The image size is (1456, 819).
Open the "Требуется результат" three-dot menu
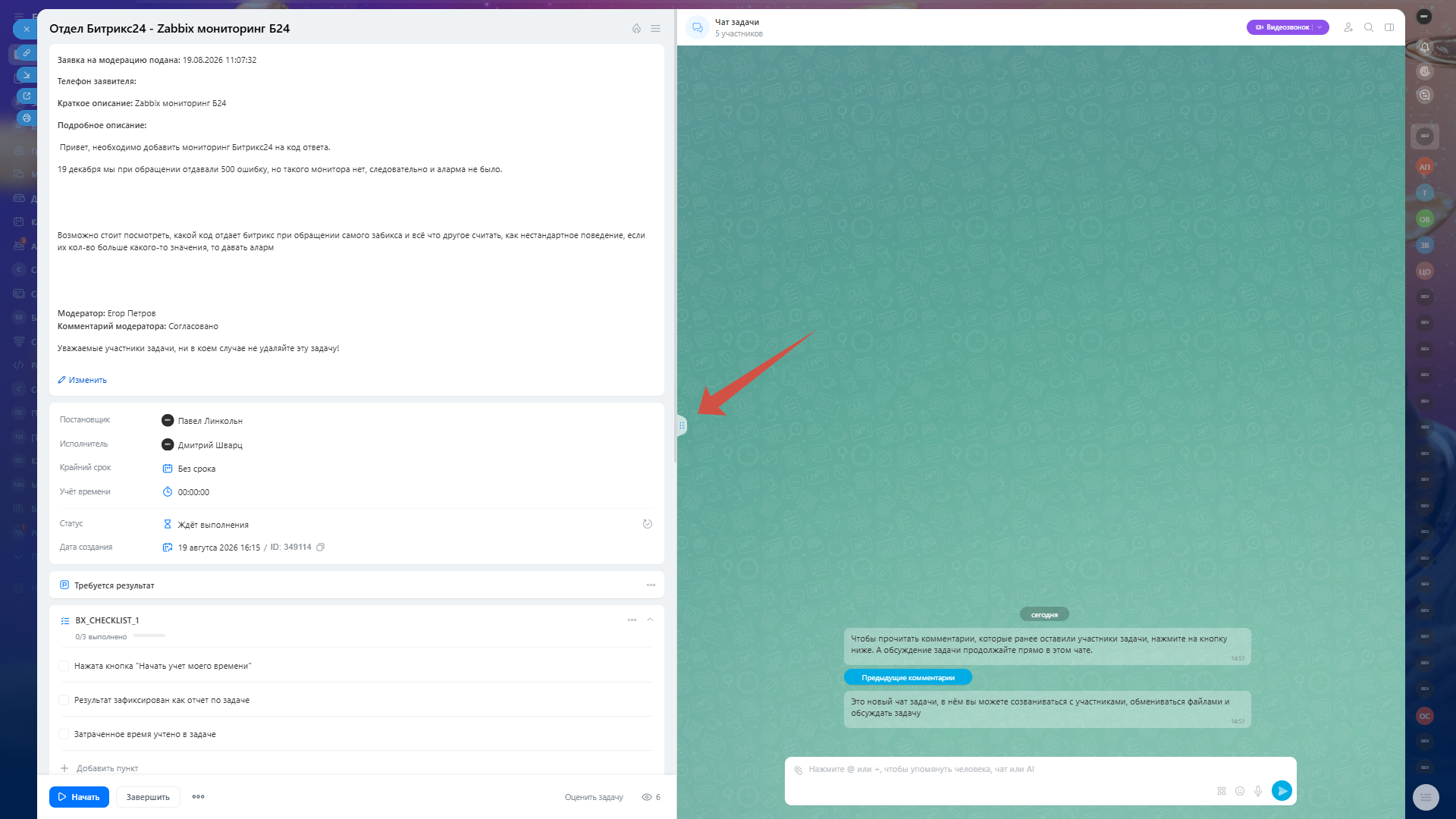pyautogui.click(x=651, y=585)
